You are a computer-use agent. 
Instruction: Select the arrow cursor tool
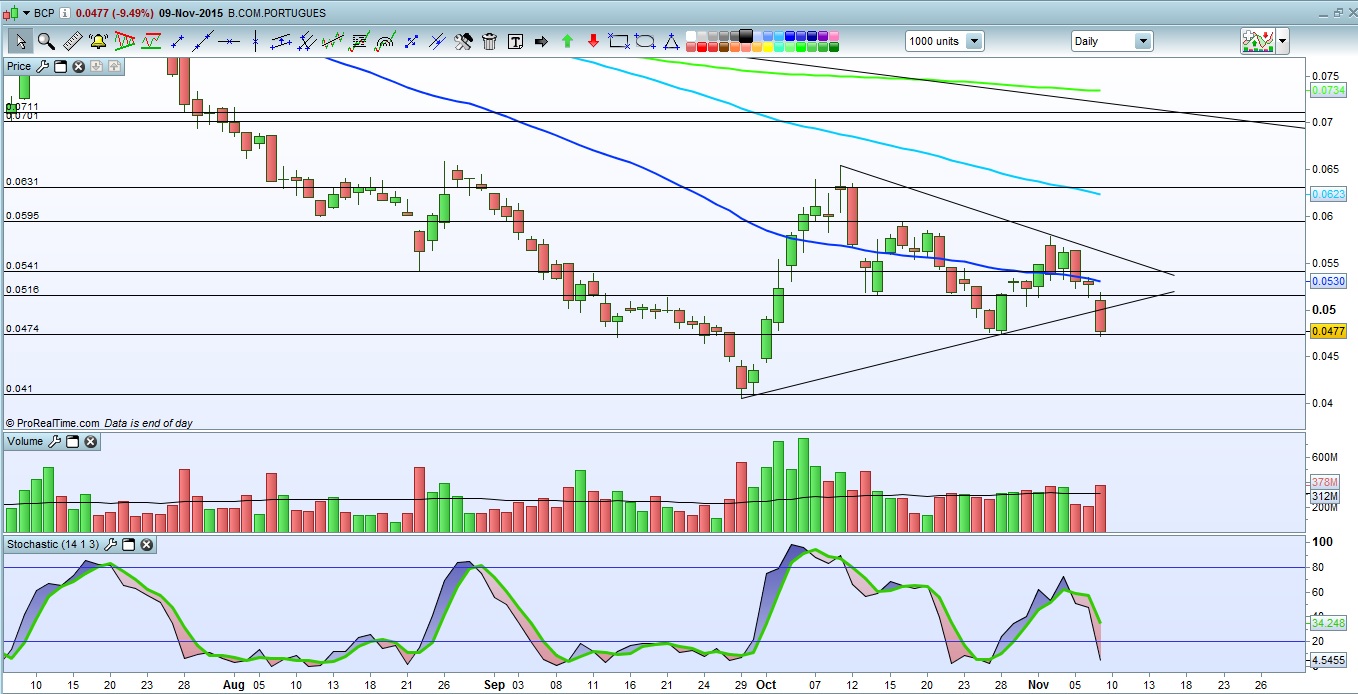[x=20, y=41]
